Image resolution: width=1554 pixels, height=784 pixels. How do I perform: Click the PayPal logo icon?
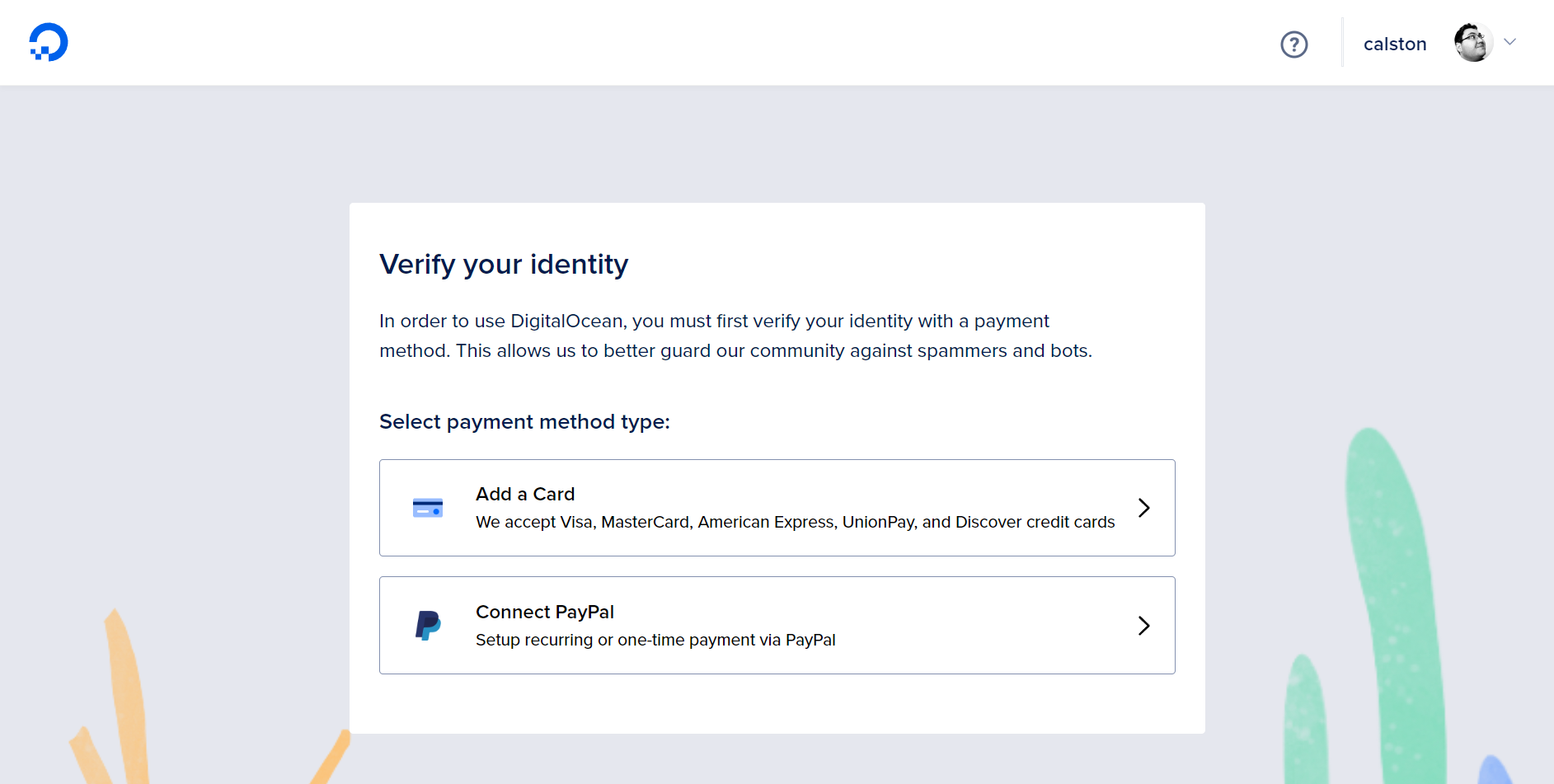(x=427, y=626)
